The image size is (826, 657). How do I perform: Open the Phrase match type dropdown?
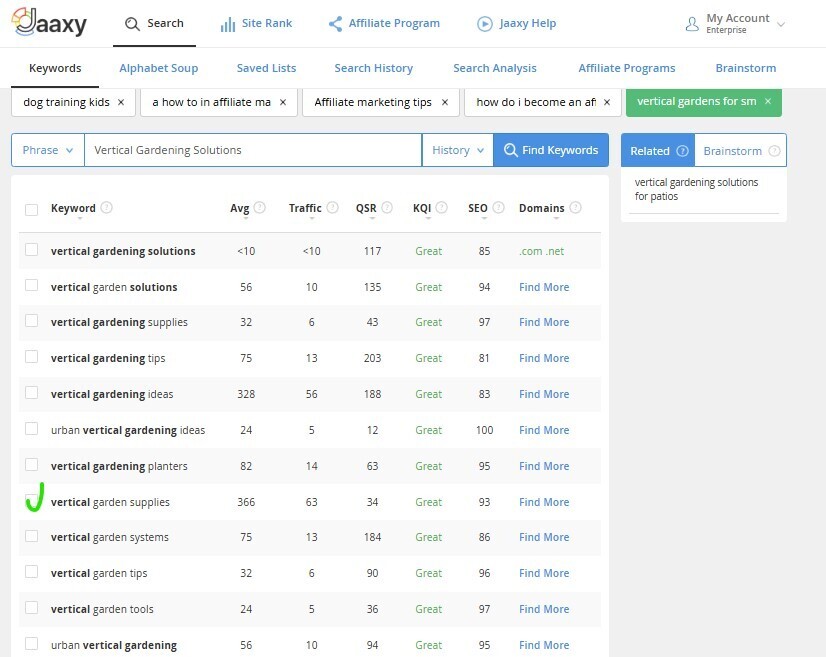(x=48, y=150)
